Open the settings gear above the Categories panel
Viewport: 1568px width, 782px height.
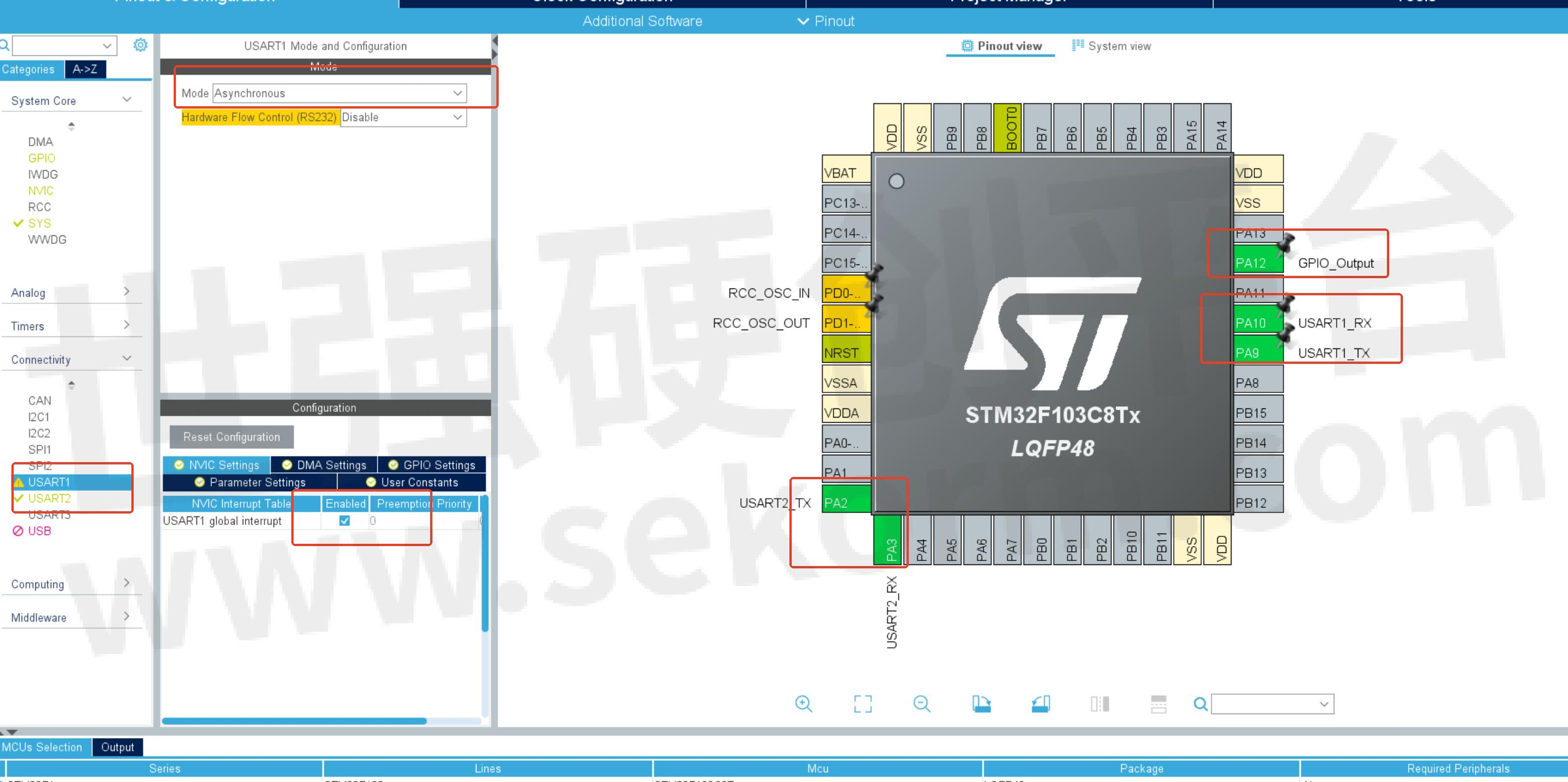coord(140,45)
